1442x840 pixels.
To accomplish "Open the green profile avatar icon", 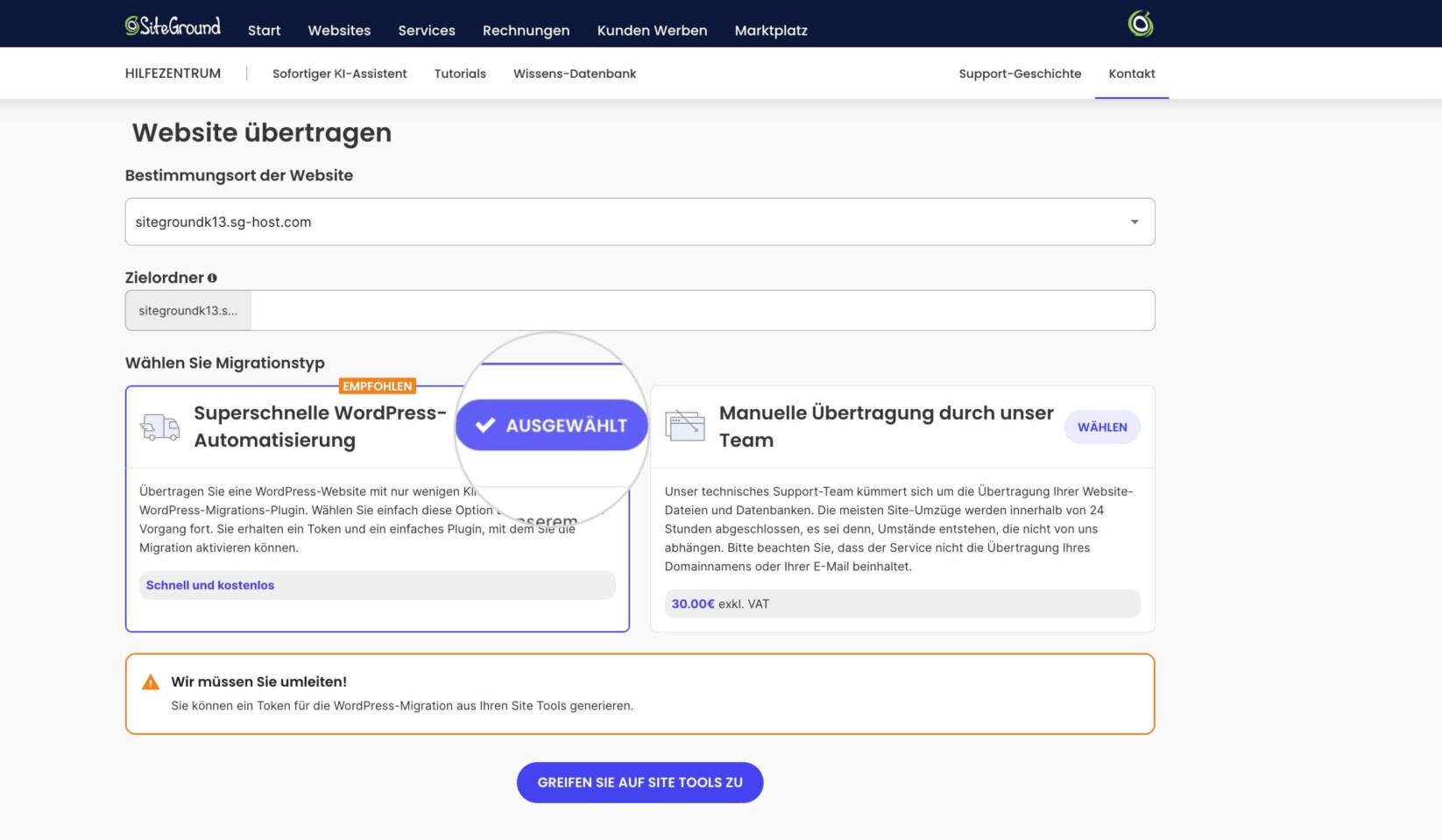I will 1140,24.
